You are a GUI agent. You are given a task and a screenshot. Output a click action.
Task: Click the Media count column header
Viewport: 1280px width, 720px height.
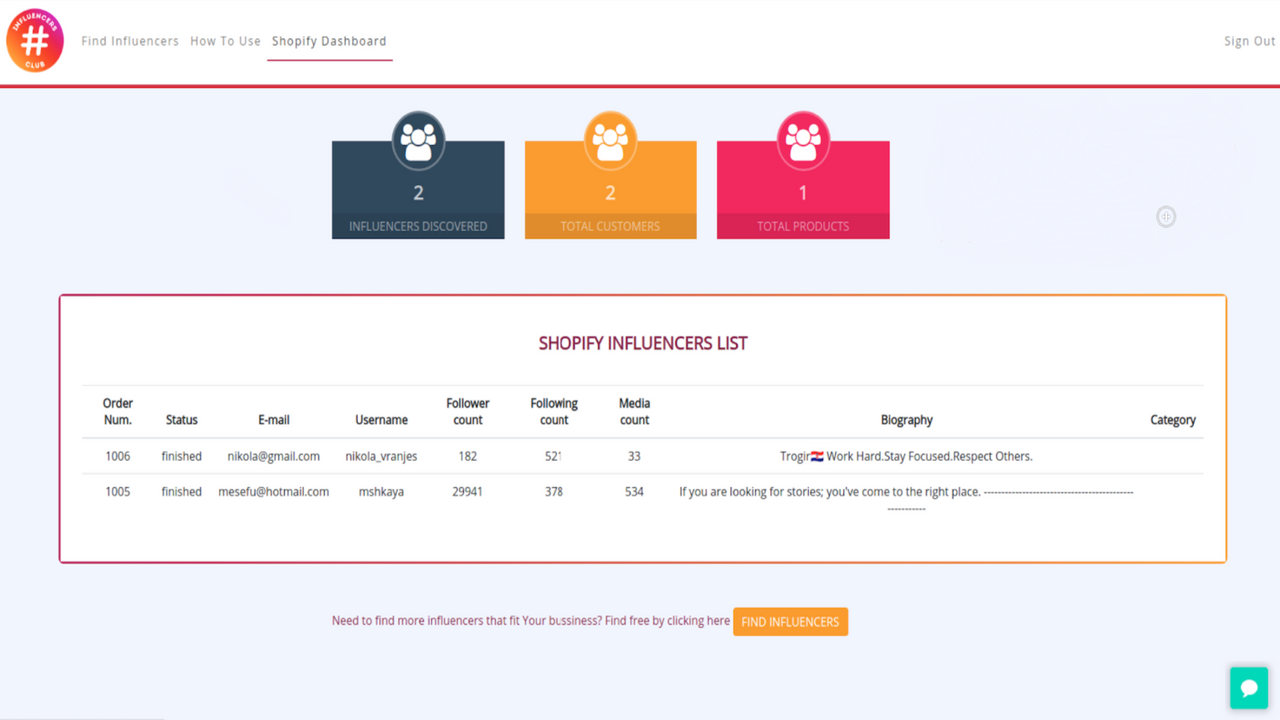tap(634, 411)
